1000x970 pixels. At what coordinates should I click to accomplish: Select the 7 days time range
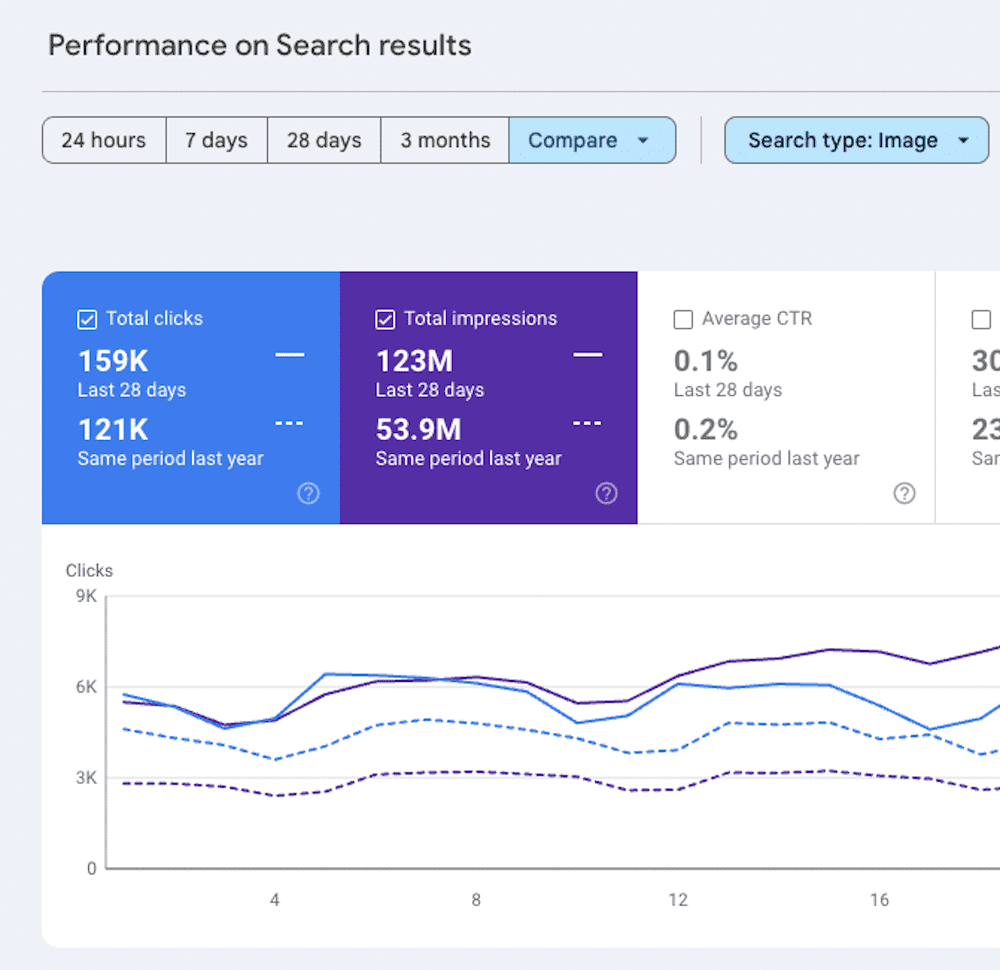pyautogui.click(x=216, y=140)
